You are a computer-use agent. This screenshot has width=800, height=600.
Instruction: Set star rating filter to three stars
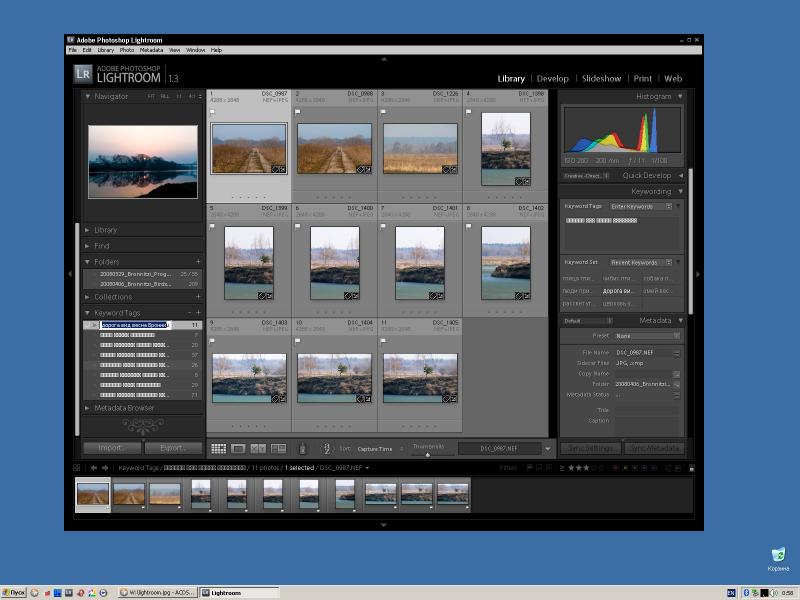pos(586,468)
